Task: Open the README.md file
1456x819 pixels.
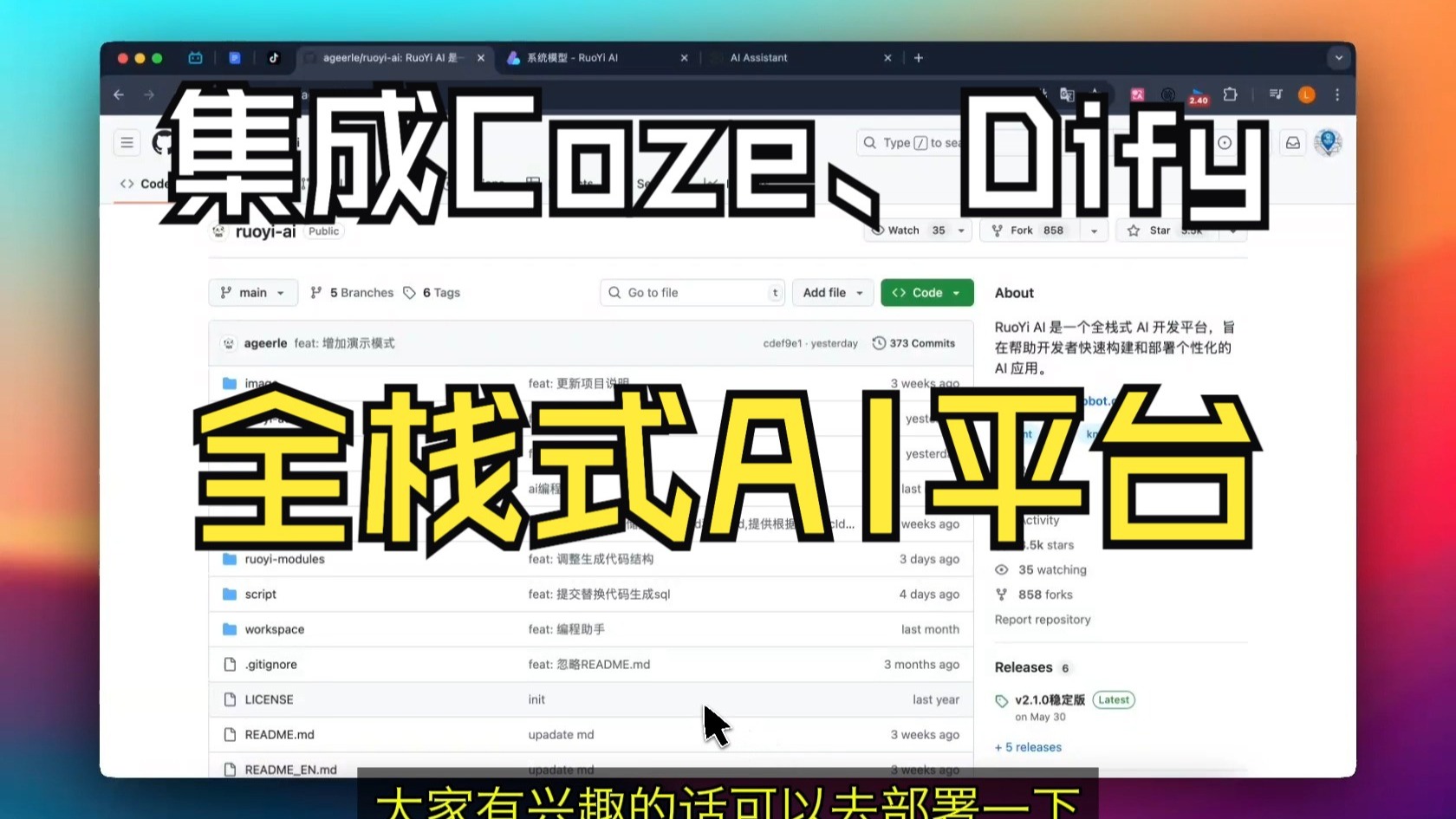Action: pyautogui.click(x=280, y=734)
